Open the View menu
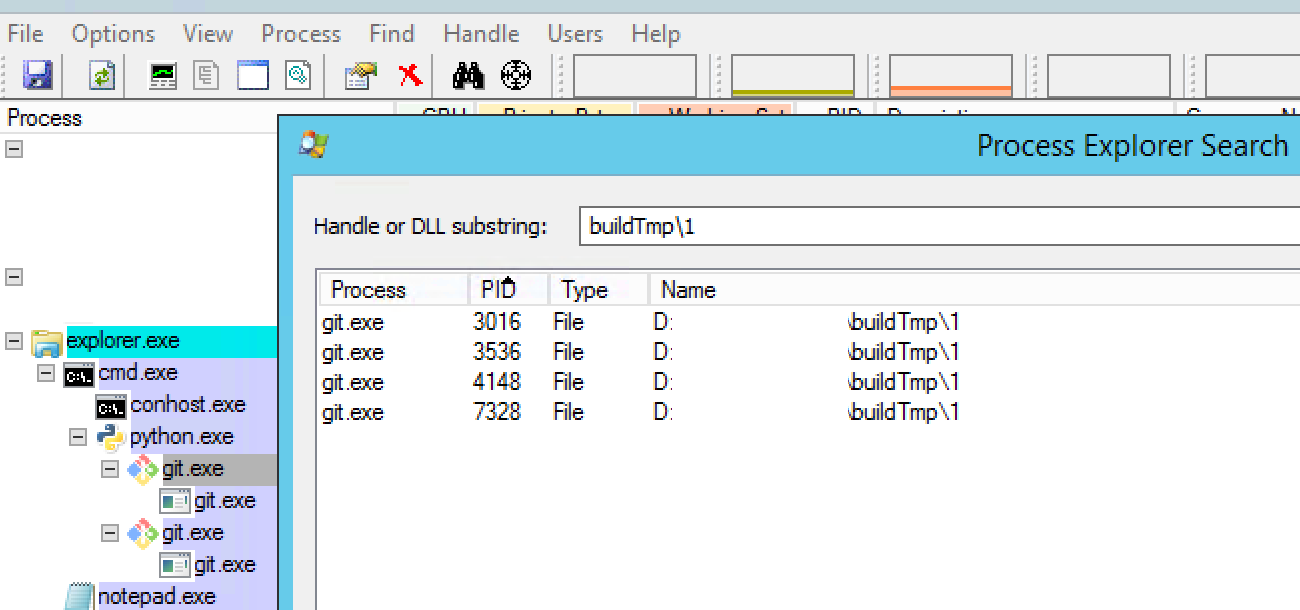Image resolution: width=1300 pixels, height=610 pixels. coord(208,34)
